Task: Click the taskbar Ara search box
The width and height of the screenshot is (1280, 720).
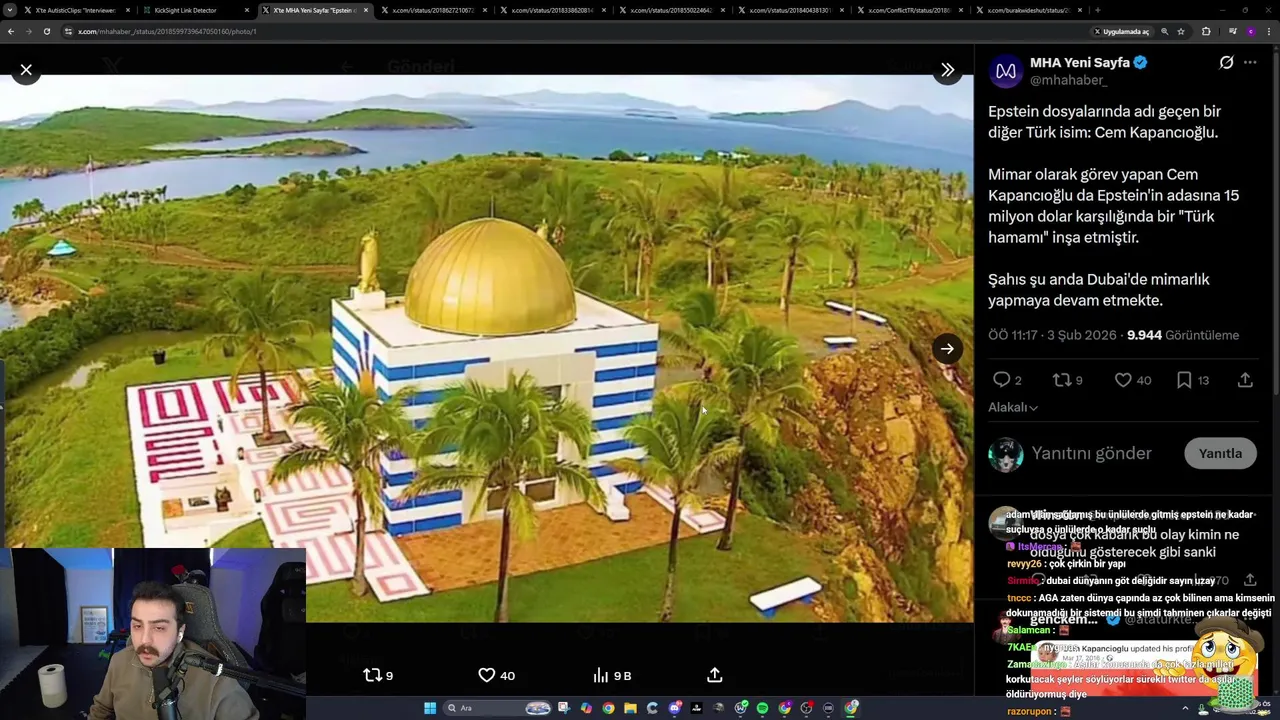Action: pos(497,708)
